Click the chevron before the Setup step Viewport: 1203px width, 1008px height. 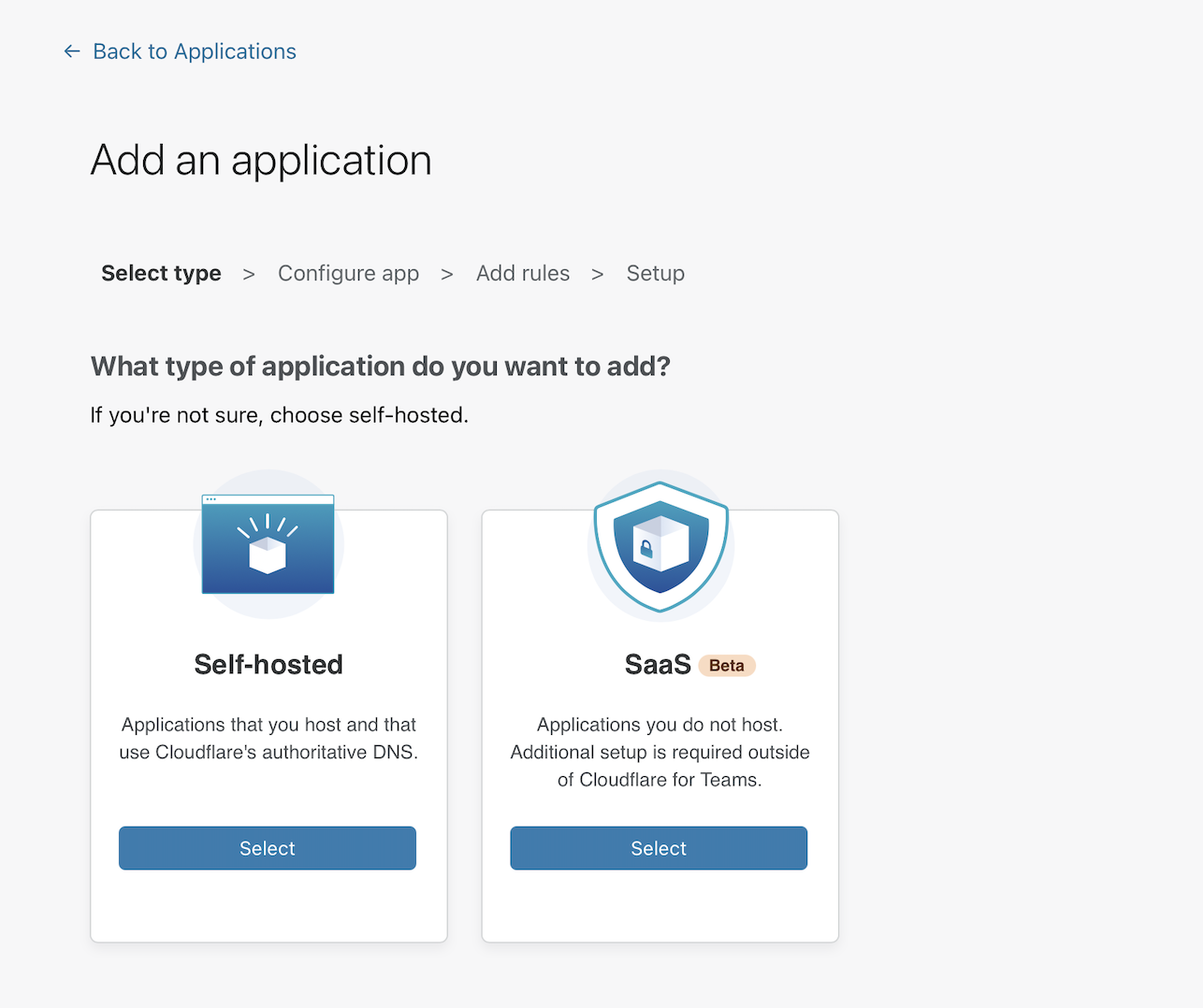[x=597, y=273]
